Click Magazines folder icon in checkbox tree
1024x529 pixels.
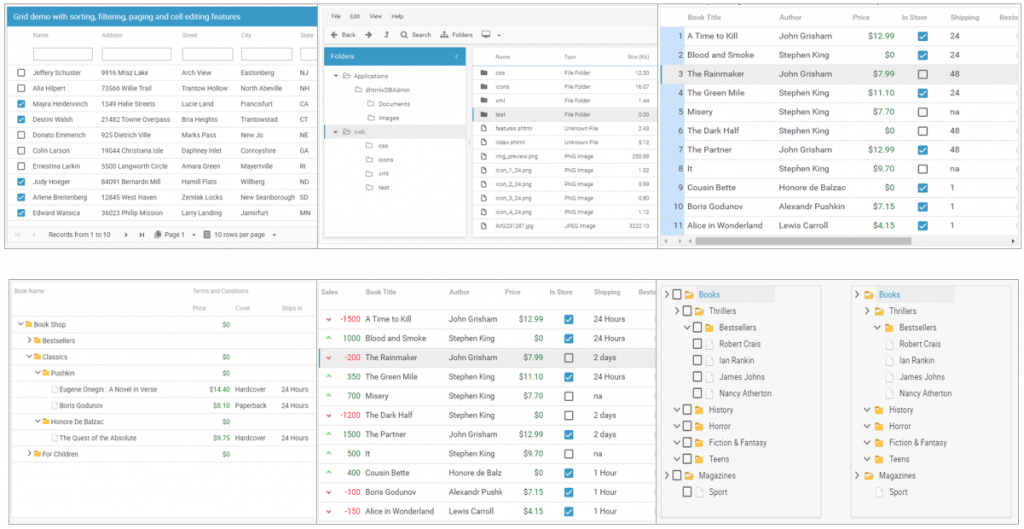688,475
